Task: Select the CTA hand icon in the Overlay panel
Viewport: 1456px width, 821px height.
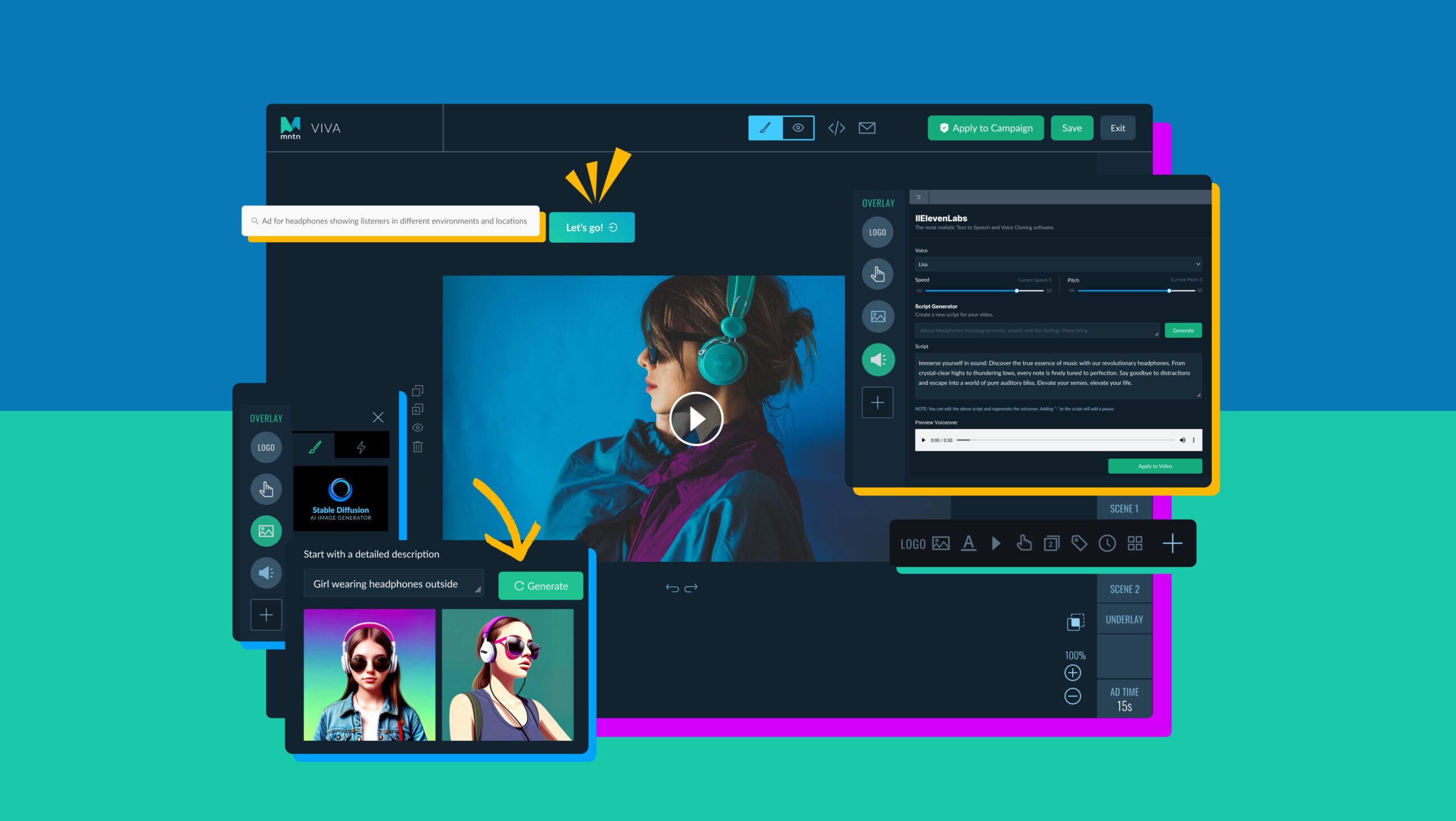Action: point(266,489)
